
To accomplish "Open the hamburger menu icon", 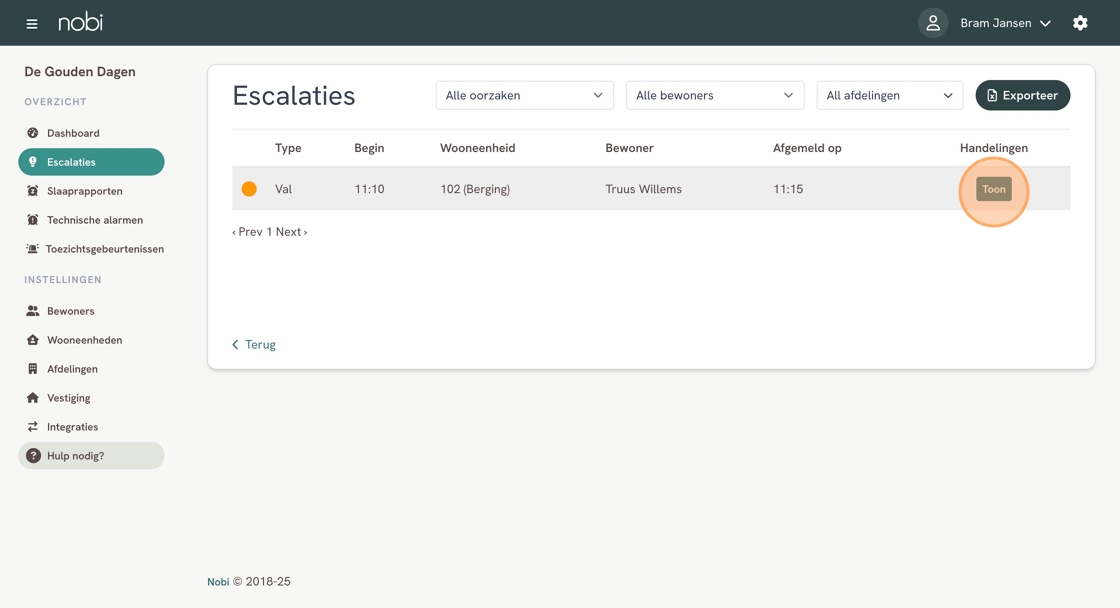I will coord(32,23).
